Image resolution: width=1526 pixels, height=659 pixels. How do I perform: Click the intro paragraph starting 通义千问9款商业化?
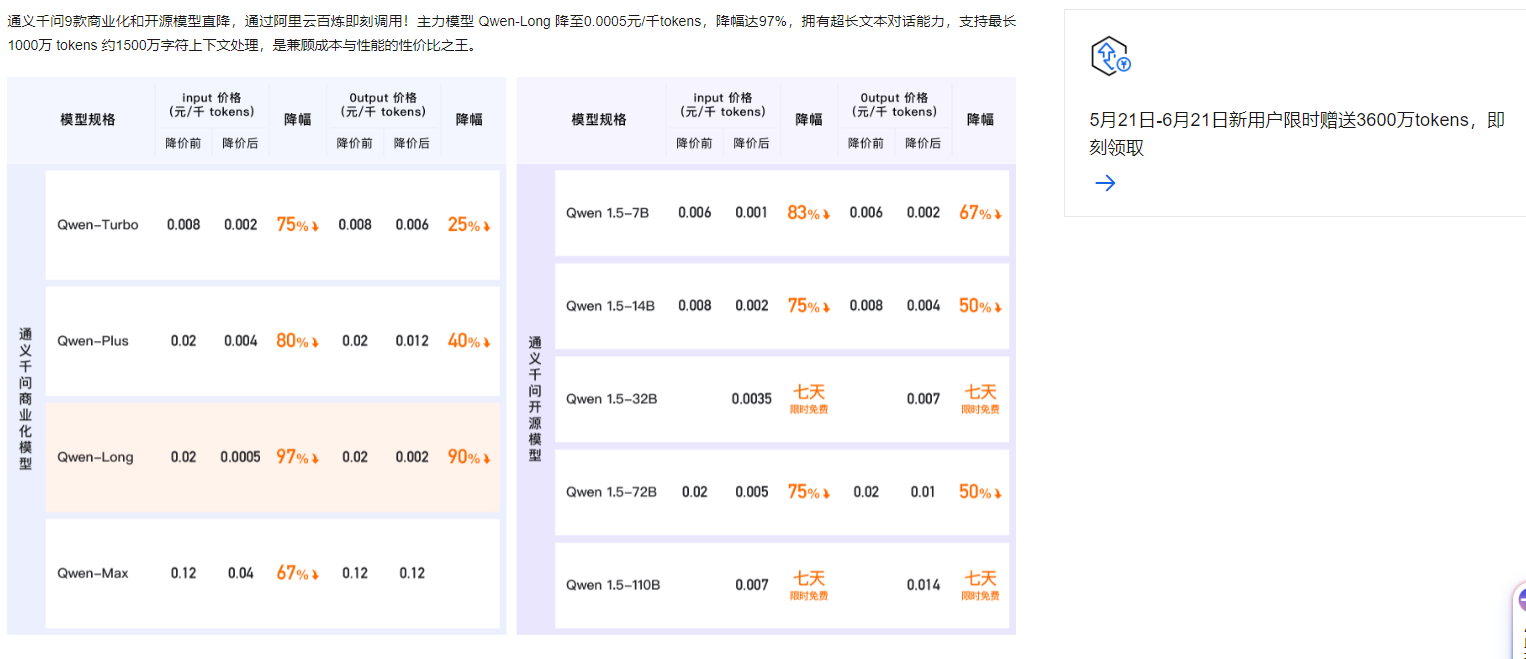point(512,33)
